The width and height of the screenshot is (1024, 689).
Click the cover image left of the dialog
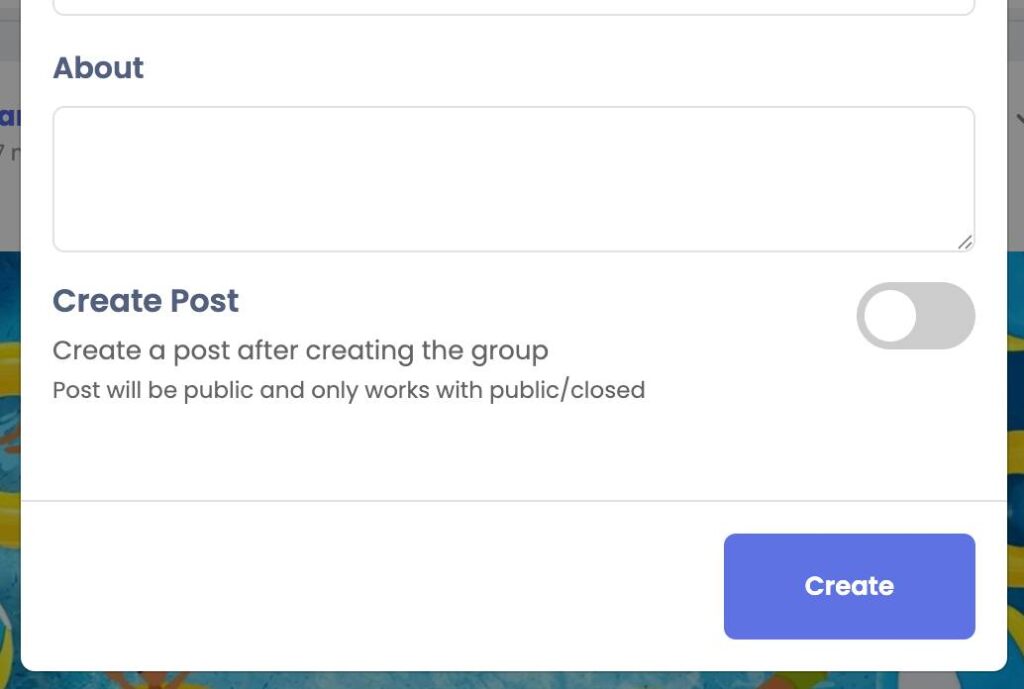point(10,457)
